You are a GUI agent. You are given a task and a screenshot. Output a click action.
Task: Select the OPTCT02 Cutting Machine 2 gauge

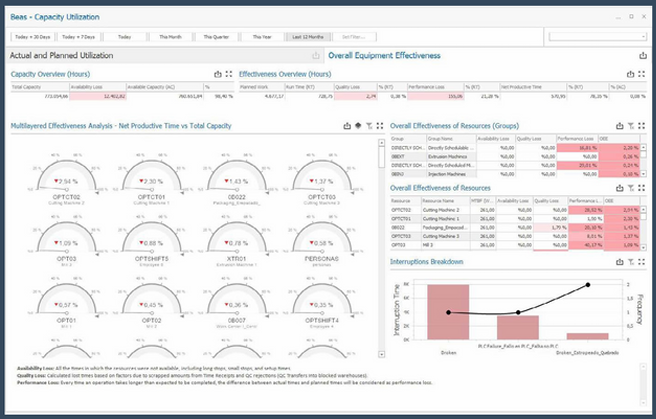click(x=67, y=180)
